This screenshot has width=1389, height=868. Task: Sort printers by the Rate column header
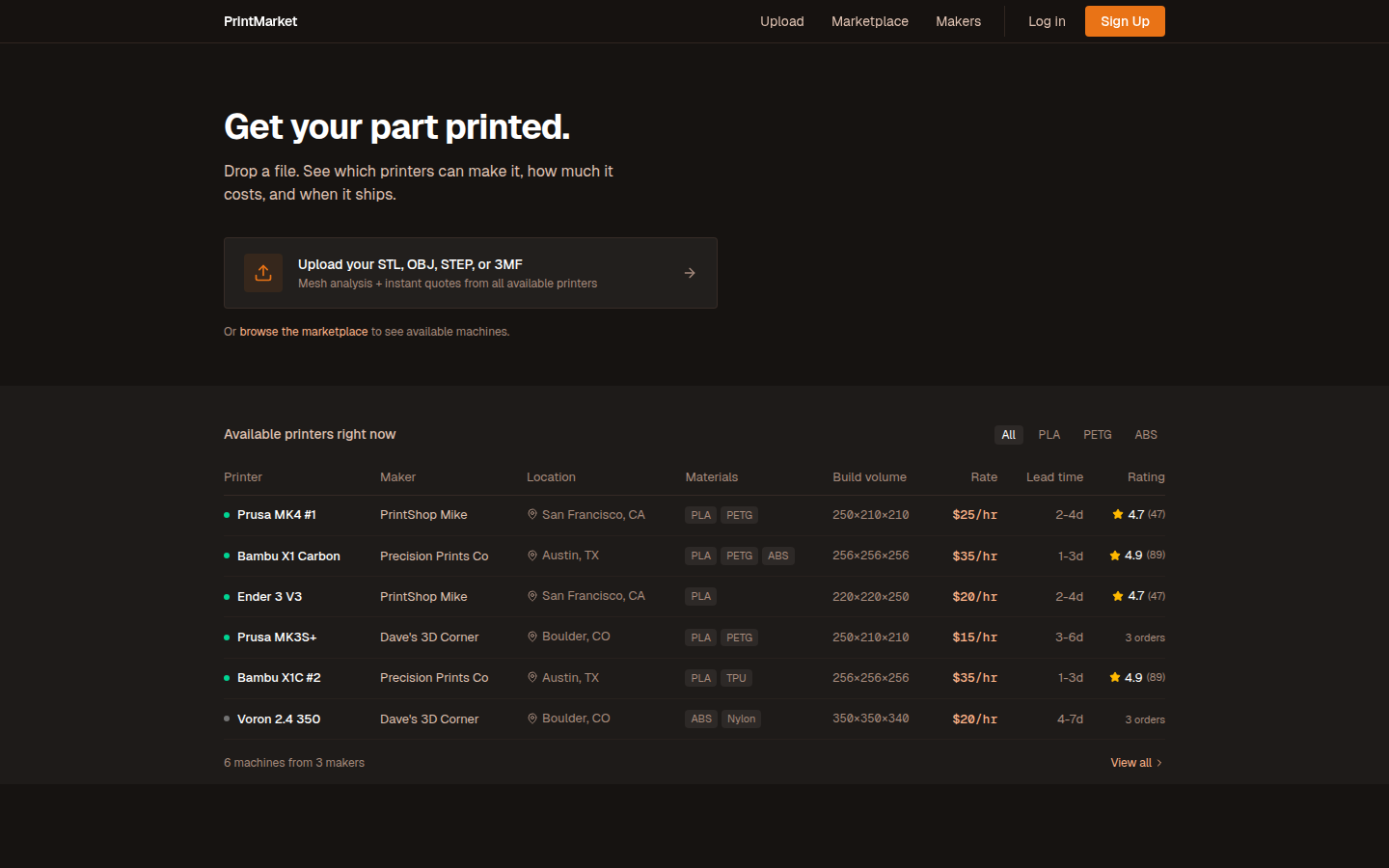(984, 476)
